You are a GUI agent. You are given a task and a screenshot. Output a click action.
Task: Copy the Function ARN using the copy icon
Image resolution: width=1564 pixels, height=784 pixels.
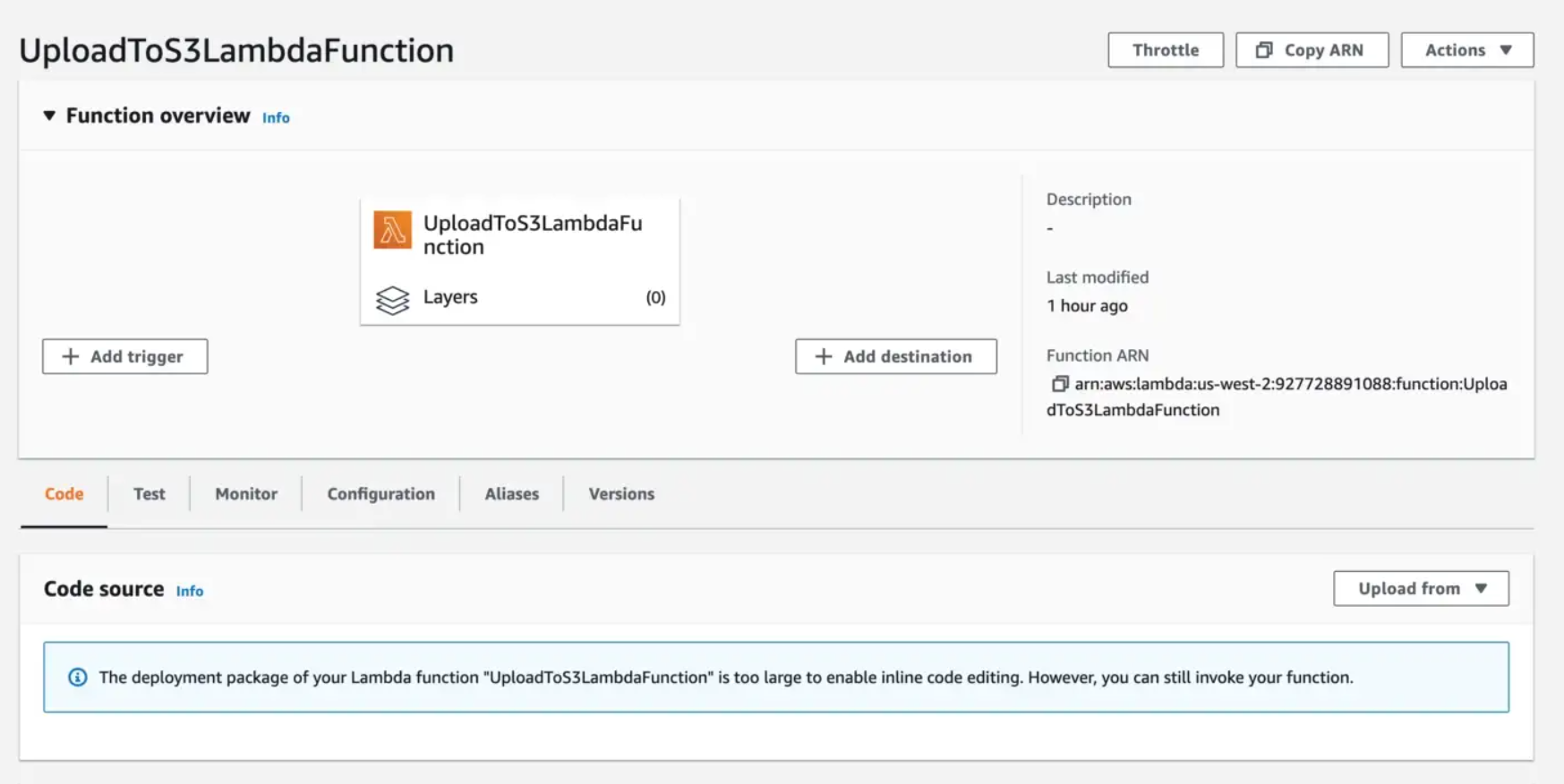pyautogui.click(x=1060, y=384)
